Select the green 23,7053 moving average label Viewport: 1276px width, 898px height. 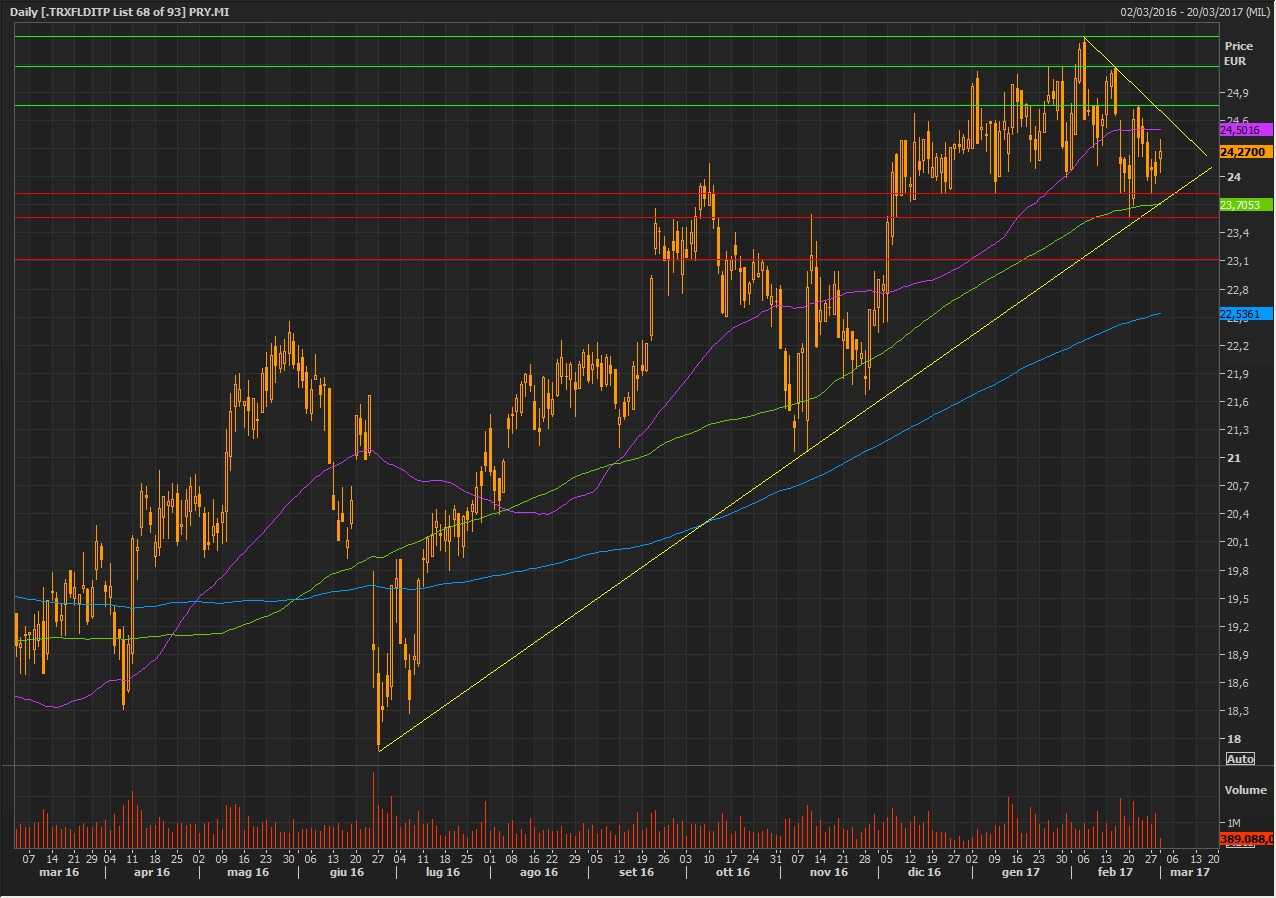(x=1245, y=205)
